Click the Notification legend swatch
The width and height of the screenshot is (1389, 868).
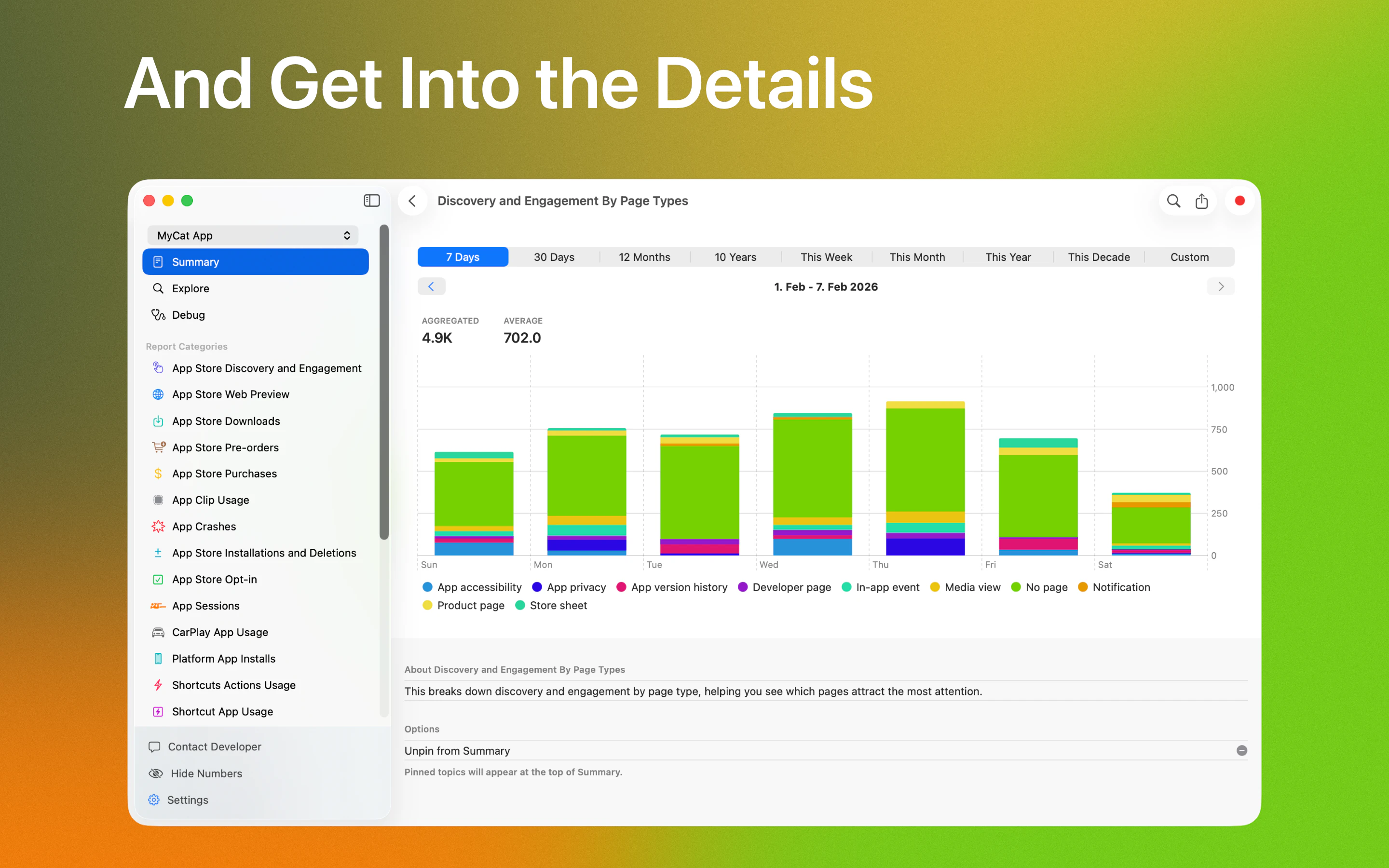[x=1082, y=587]
